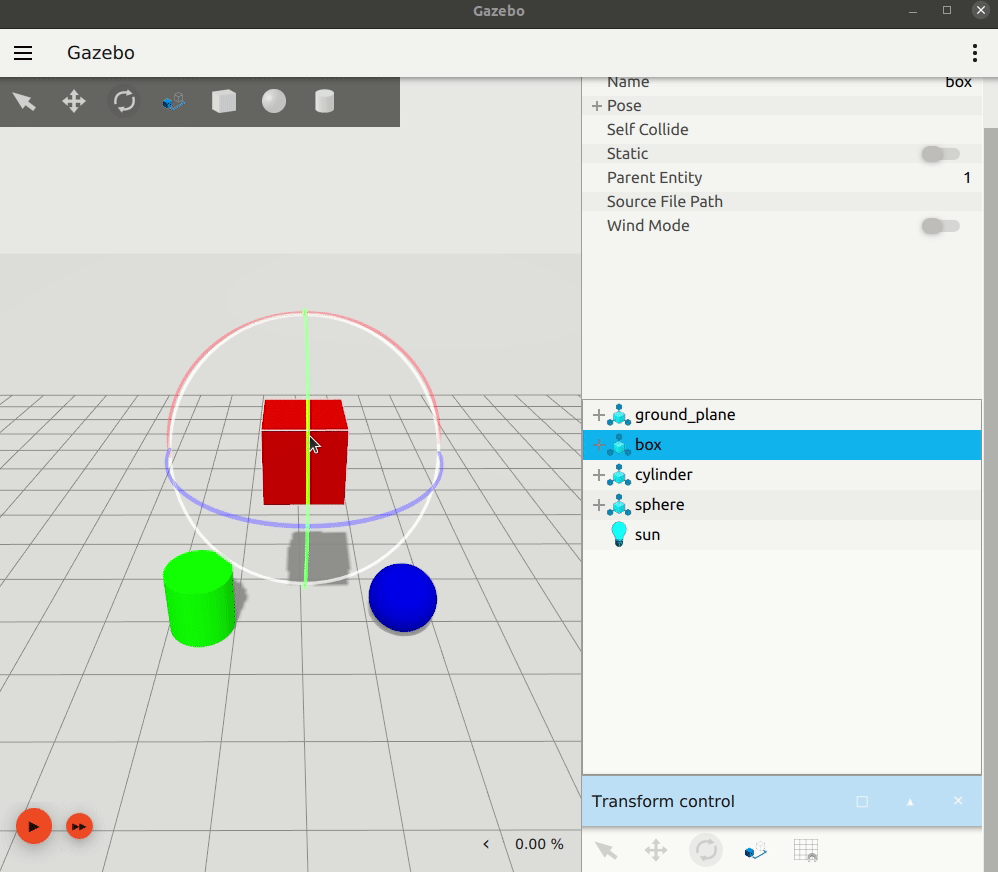Toggle the Wind Mode switch
The width and height of the screenshot is (998, 872).
click(941, 226)
